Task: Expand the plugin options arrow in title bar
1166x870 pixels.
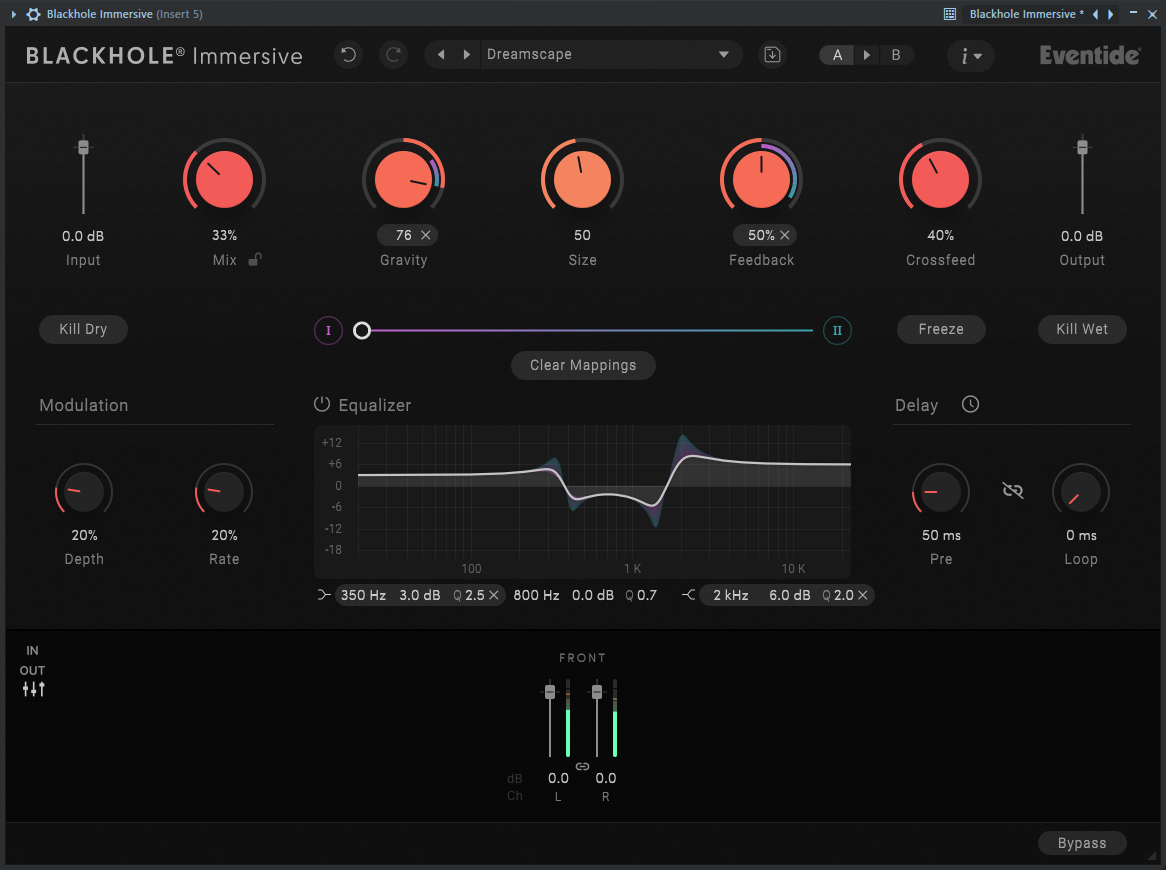Action: click(x=13, y=13)
